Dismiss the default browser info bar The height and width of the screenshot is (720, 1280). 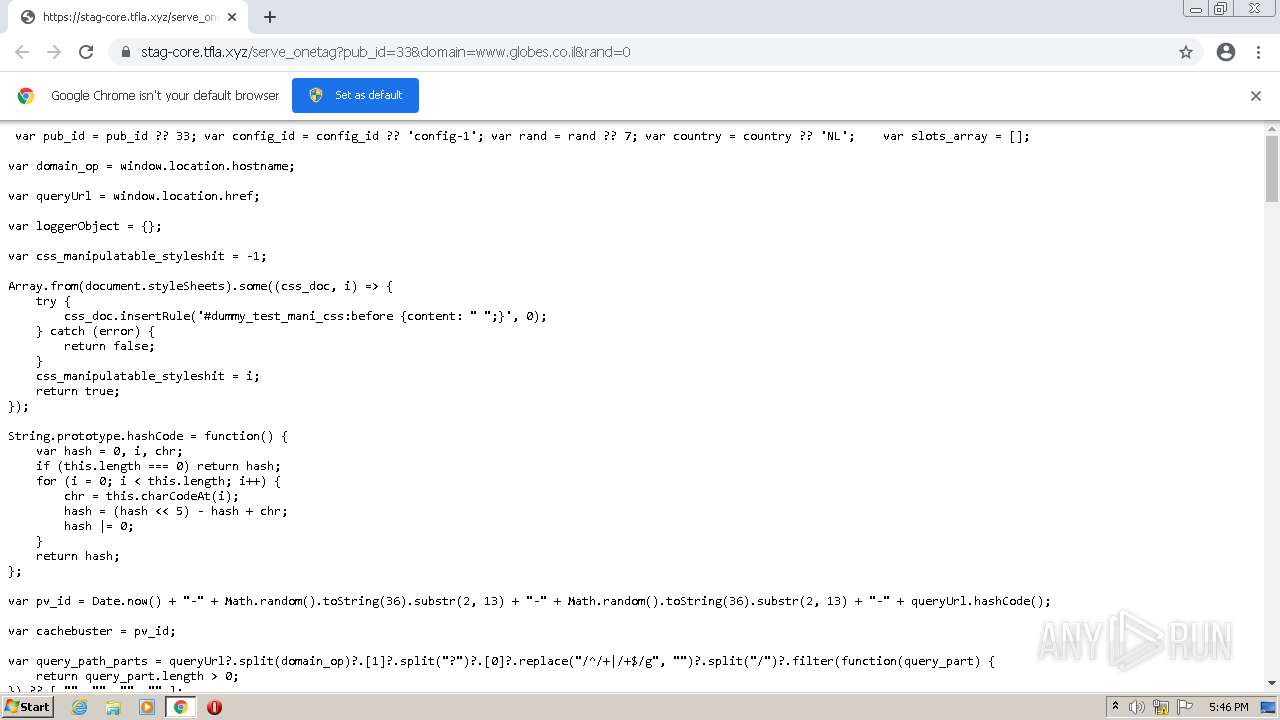[1256, 96]
